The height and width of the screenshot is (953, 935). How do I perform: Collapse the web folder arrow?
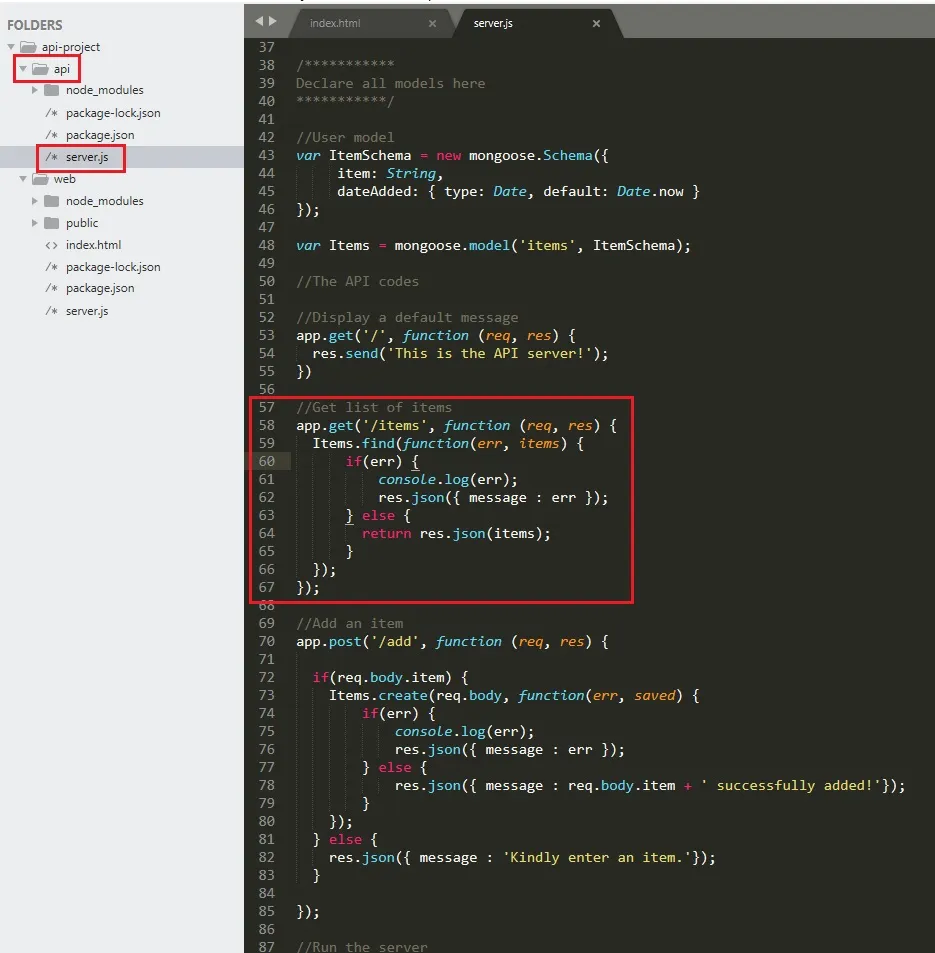[23, 179]
